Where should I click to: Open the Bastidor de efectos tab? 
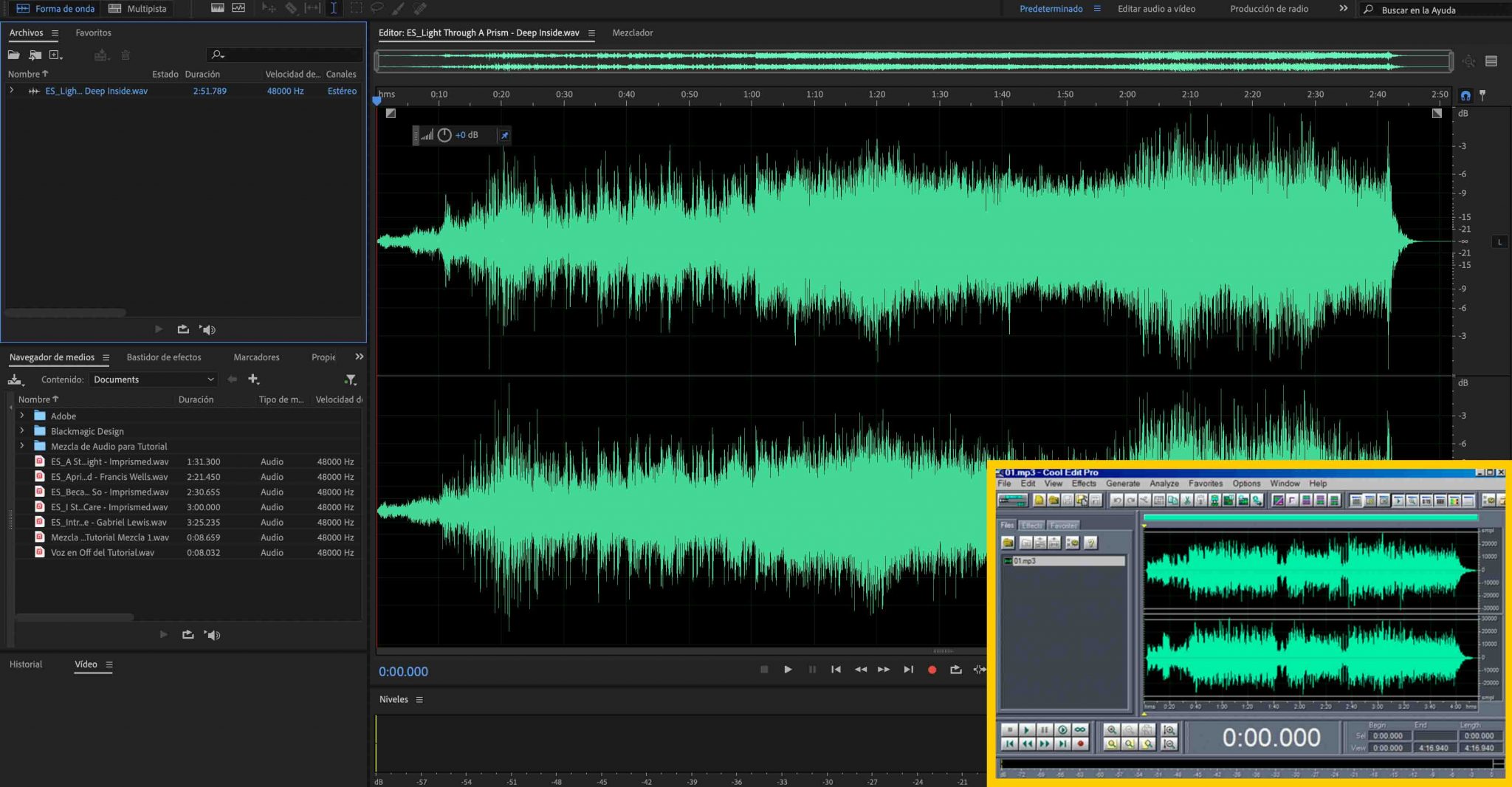(164, 357)
